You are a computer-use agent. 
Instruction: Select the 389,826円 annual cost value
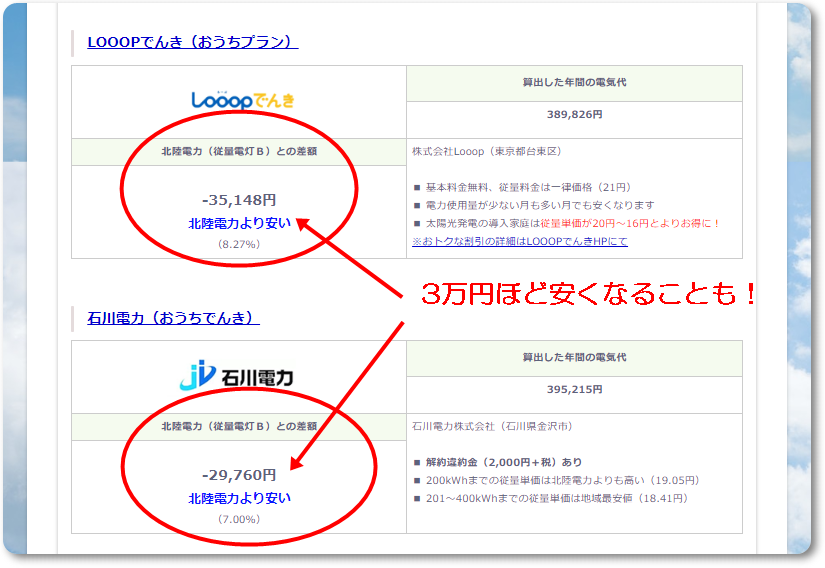pyautogui.click(x=574, y=114)
